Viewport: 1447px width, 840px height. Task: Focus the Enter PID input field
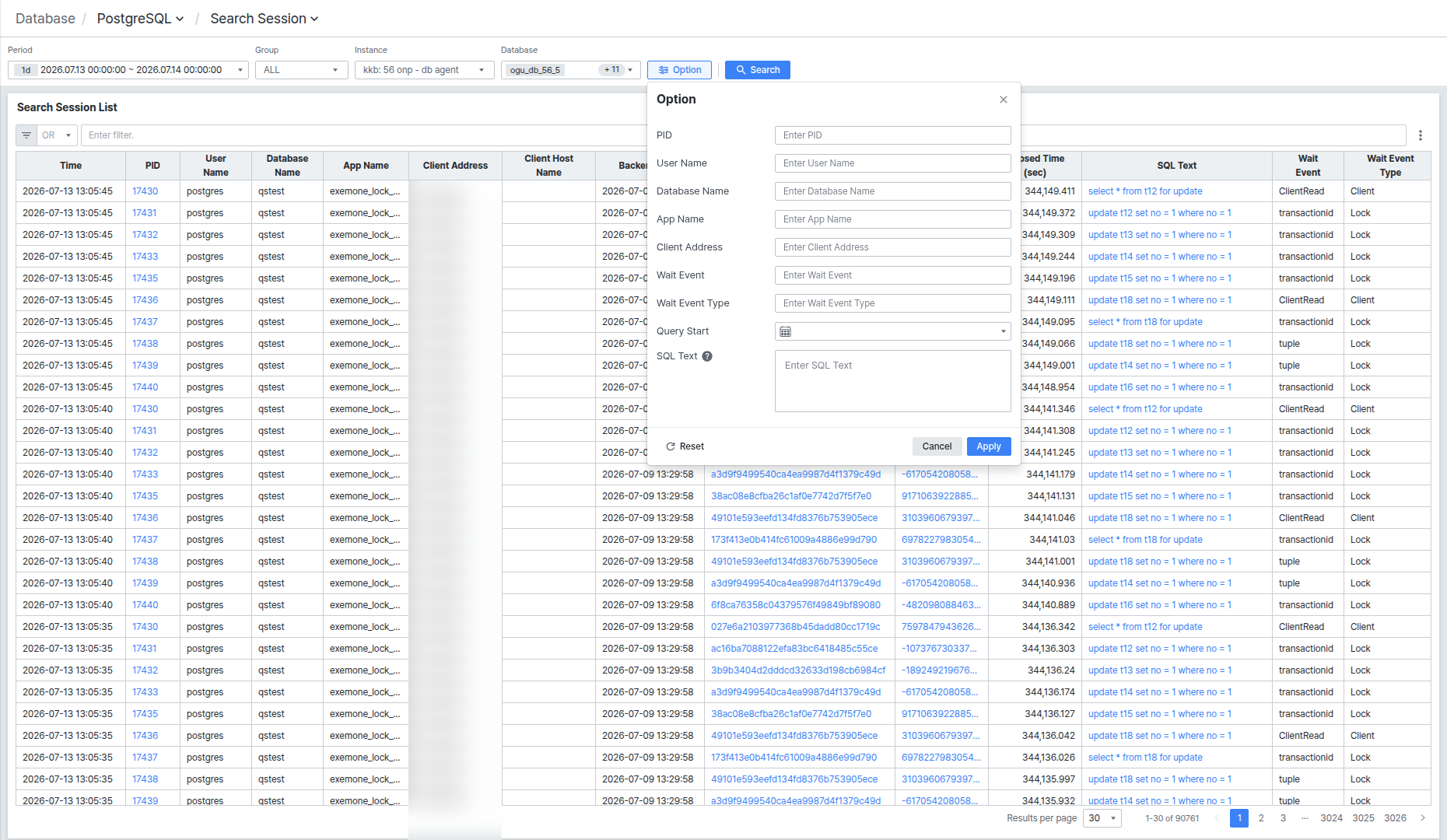click(893, 135)
